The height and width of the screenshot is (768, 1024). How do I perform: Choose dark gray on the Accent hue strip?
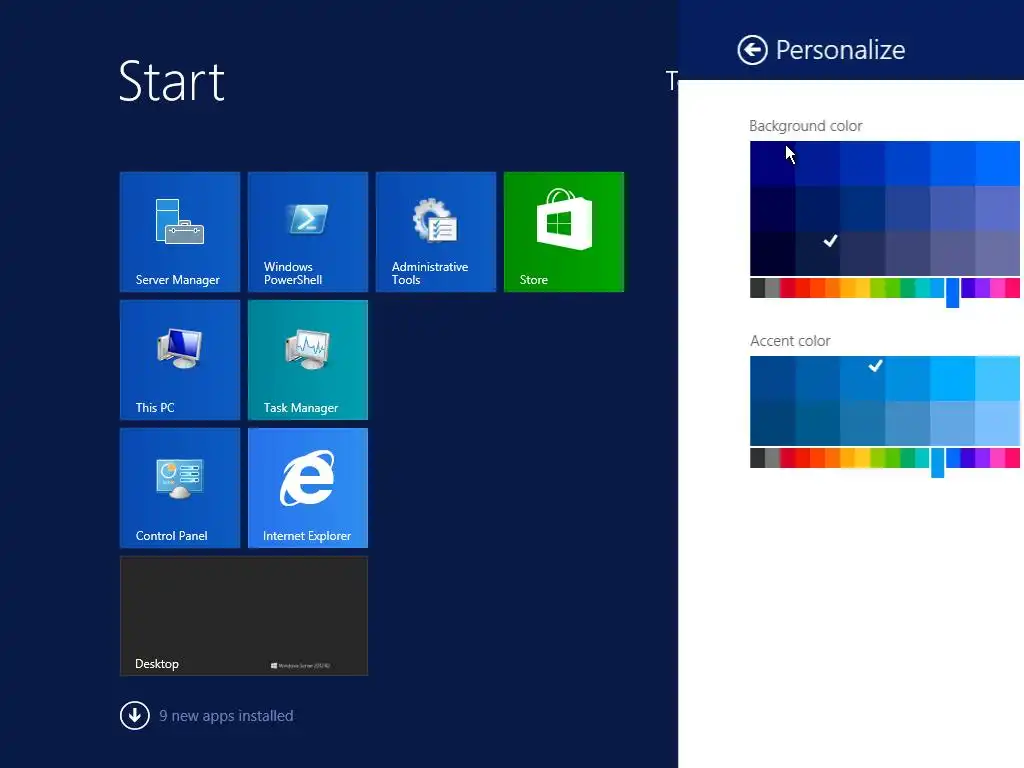(x=758, y=458)
